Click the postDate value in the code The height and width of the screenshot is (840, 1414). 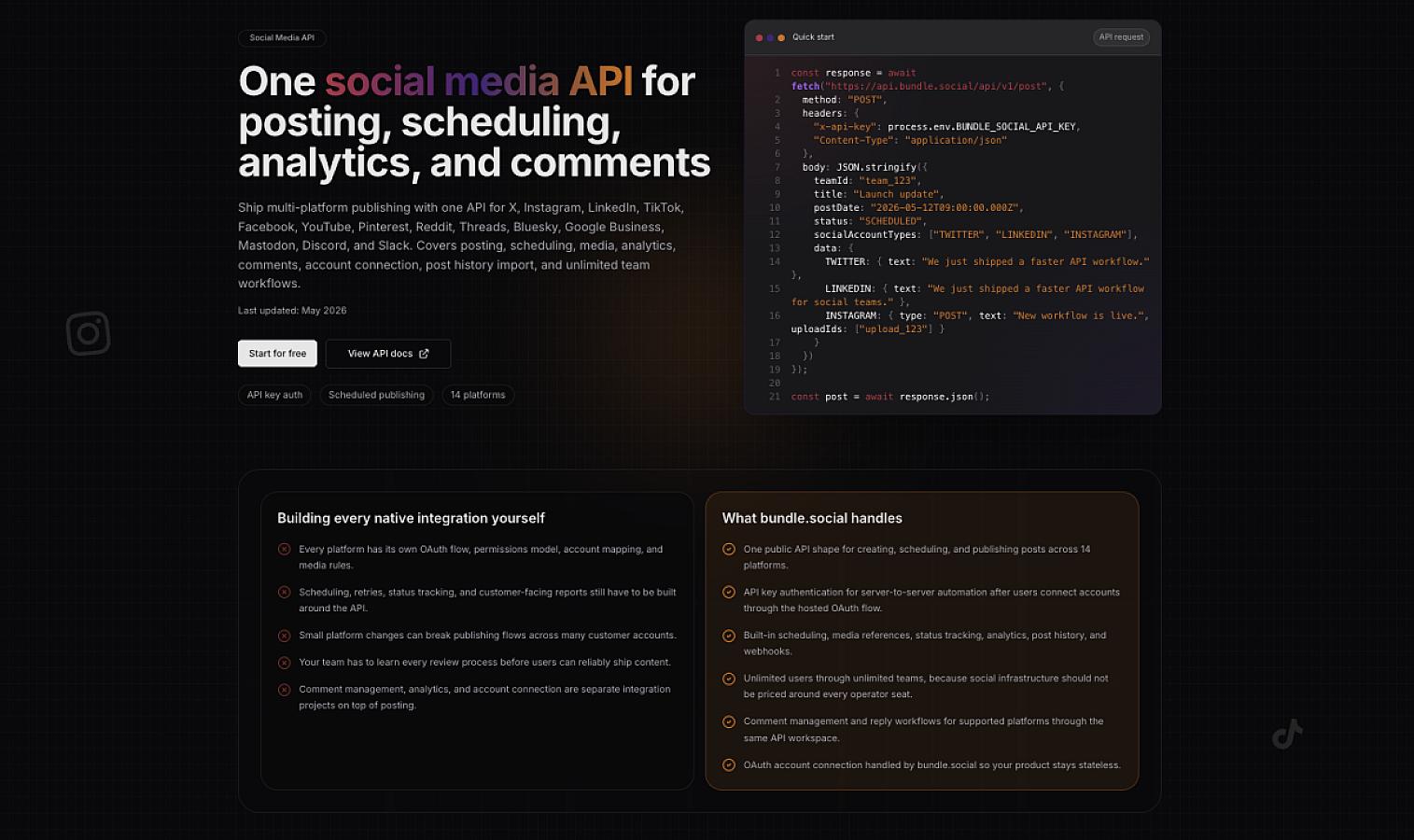point(945,208)
